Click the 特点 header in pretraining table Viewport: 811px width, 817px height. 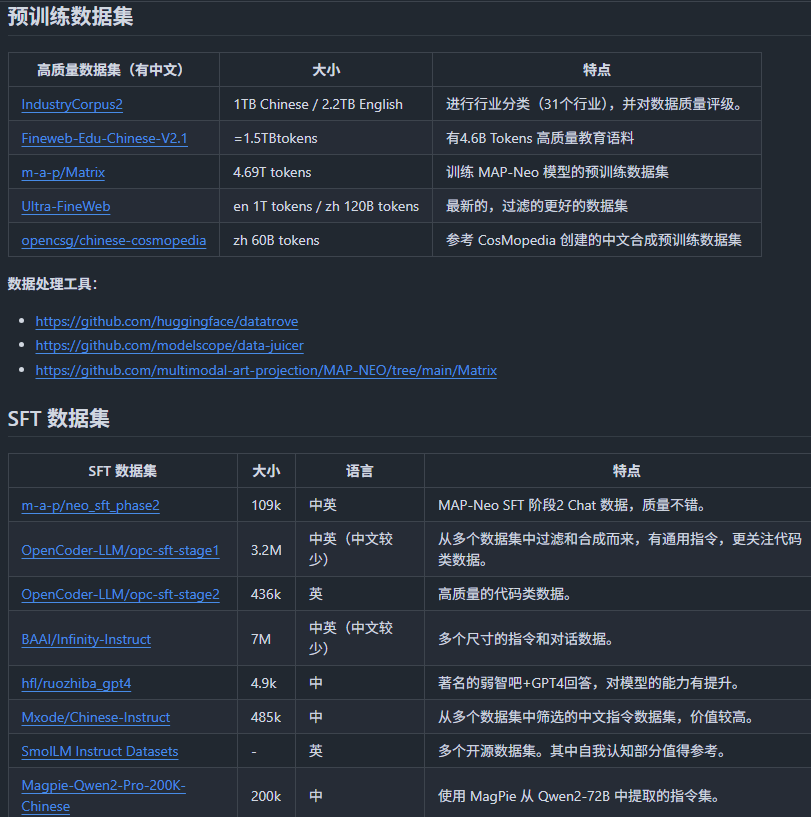[x=597, y=70]
